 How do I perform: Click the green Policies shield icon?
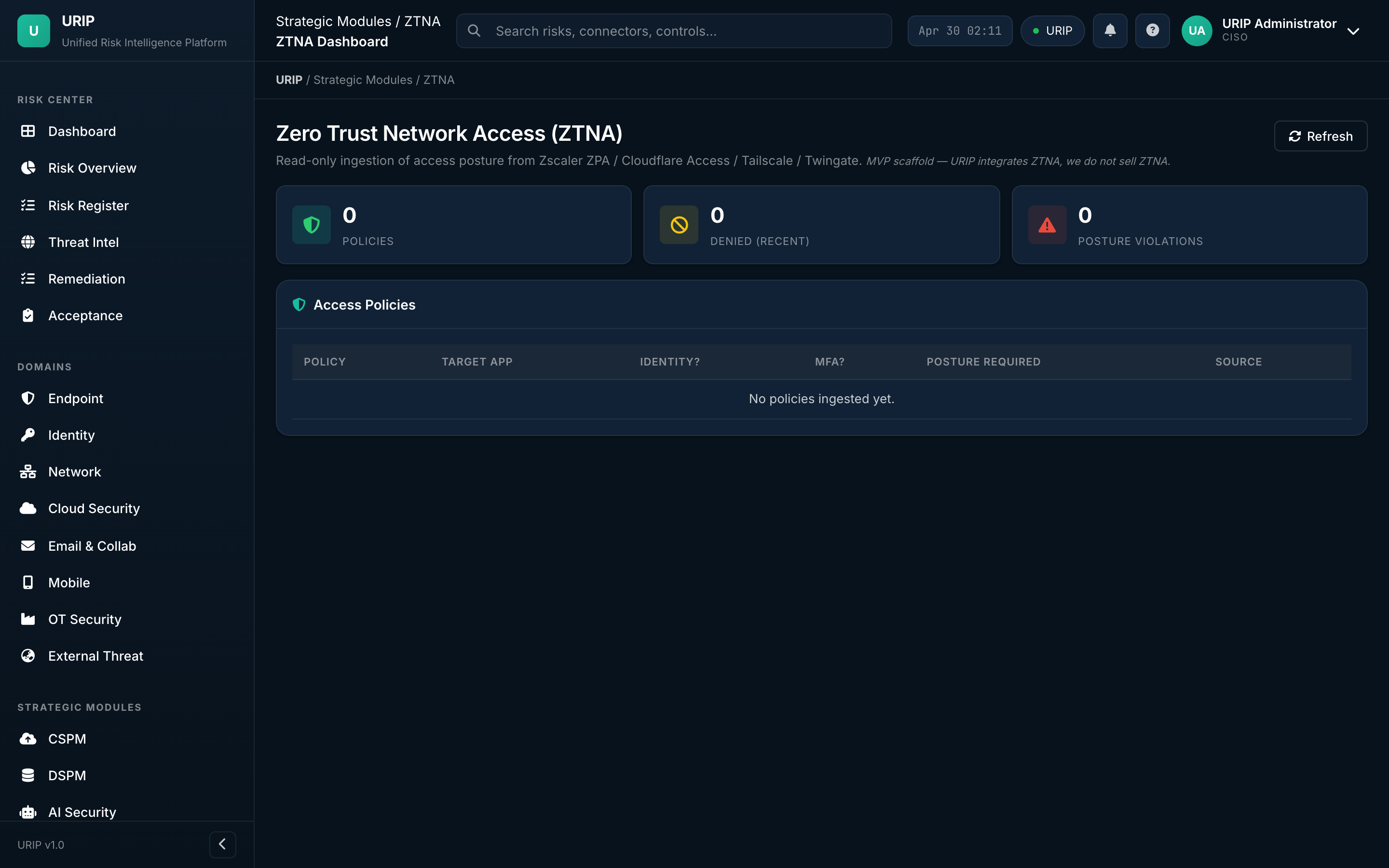point(311,225)
